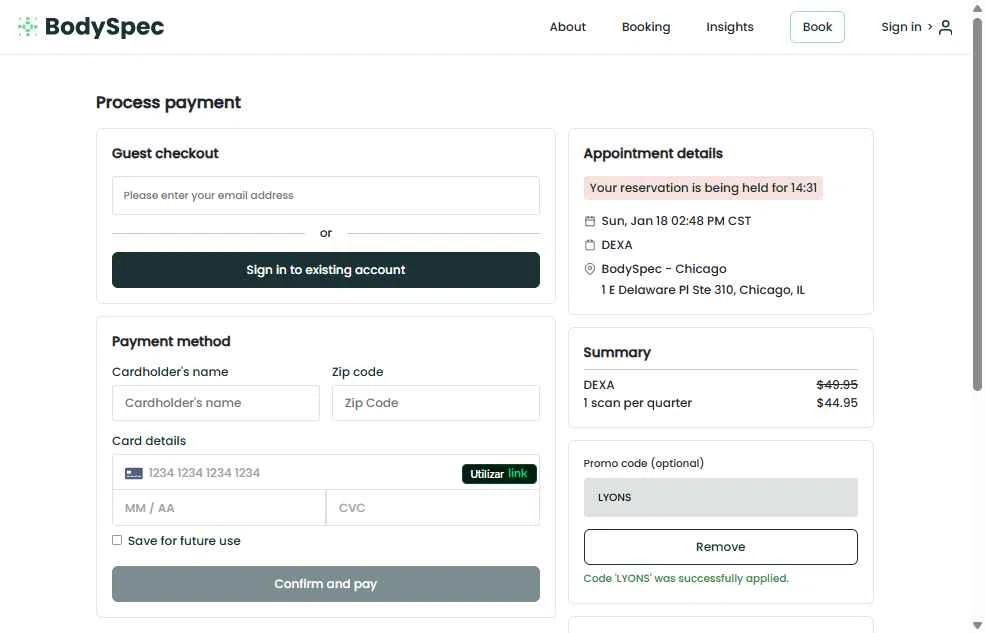Click the BodySpec logo
The width and height of the screenshot is (985, 633).
point(91,26)
